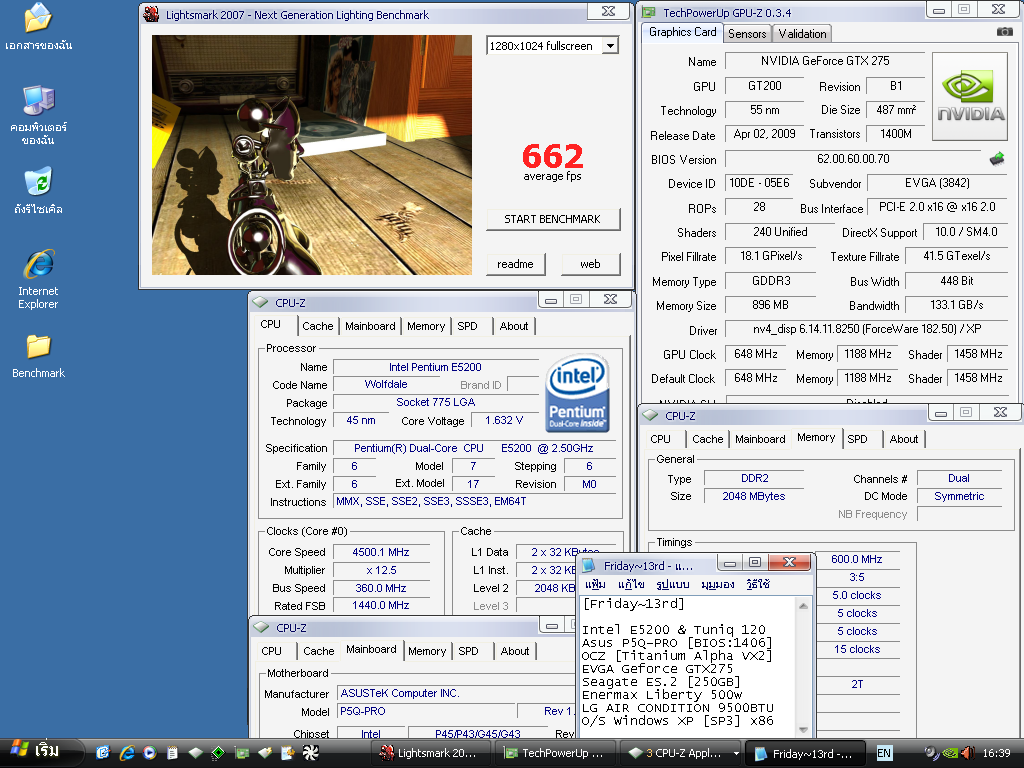Open SPD tab in top CPU-Z window
This screenshot has width=1024, height=768.
pos(468,326)
